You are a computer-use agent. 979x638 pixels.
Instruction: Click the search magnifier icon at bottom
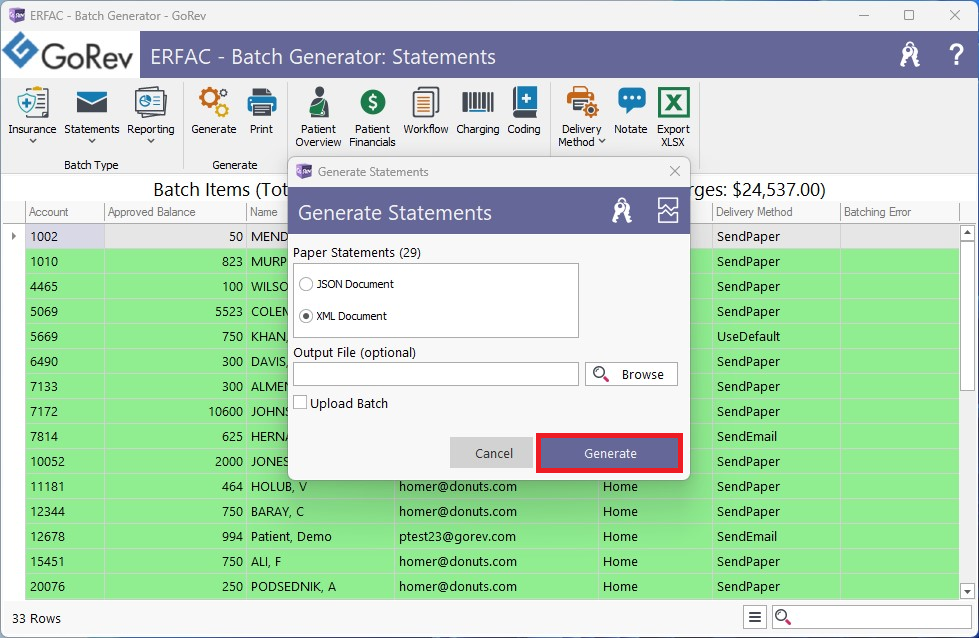point(783,618)
